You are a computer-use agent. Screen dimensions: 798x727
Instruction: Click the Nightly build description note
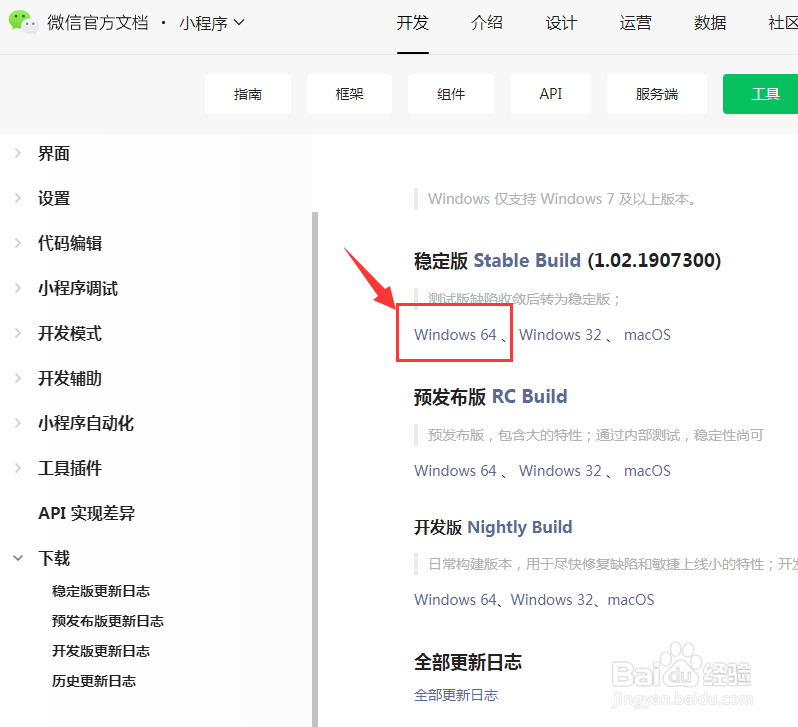613,564
